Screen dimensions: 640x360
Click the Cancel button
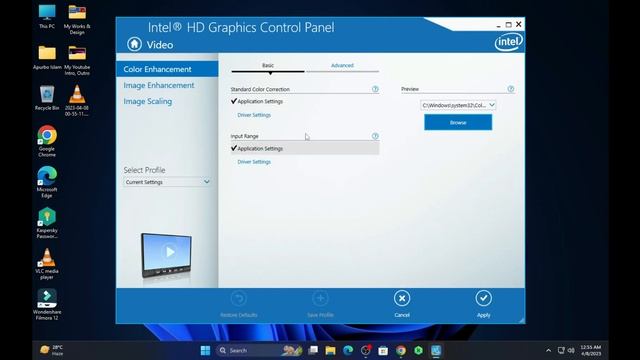[402, 304]
